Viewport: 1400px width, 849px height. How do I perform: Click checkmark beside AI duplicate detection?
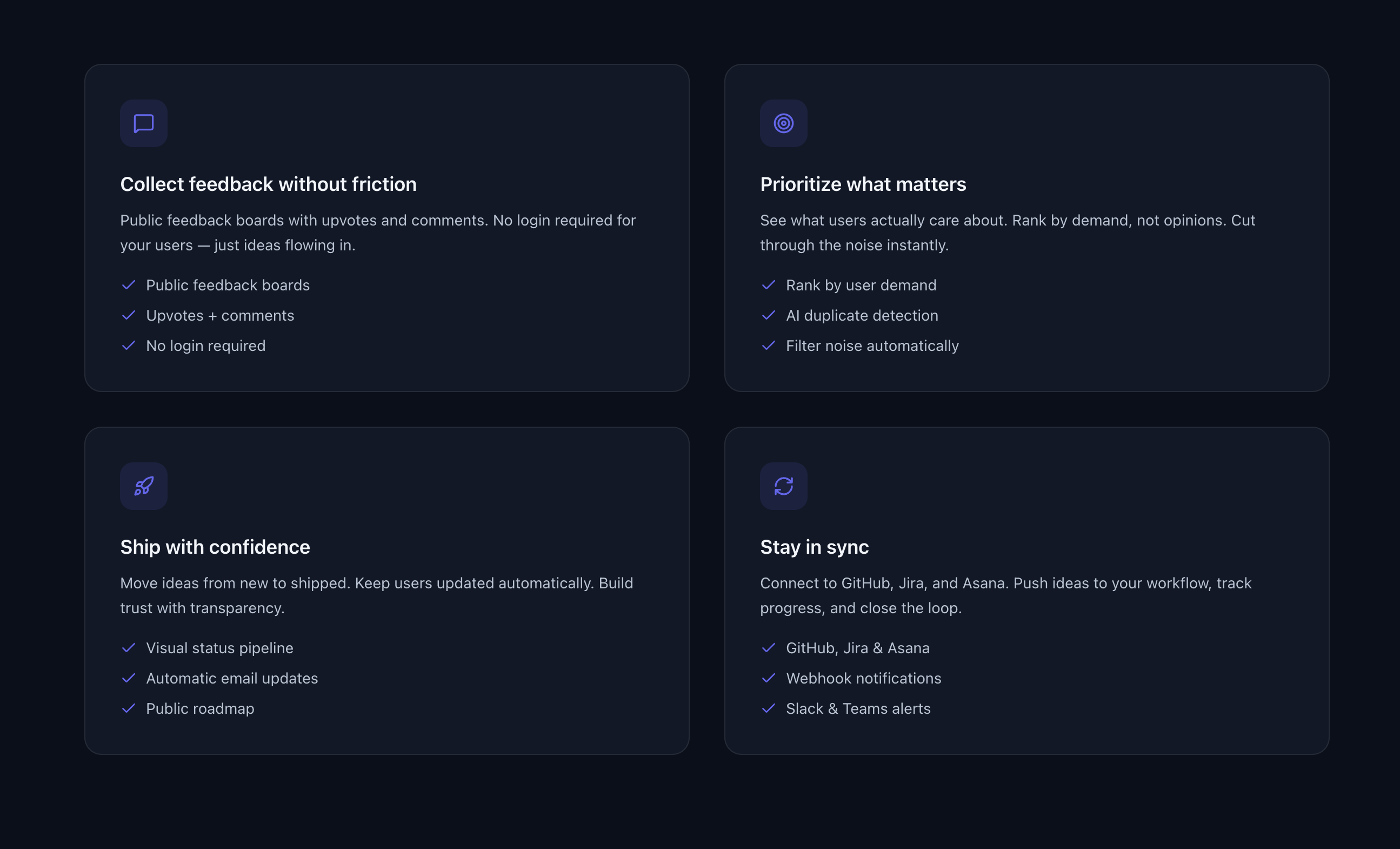click(768, 315)
